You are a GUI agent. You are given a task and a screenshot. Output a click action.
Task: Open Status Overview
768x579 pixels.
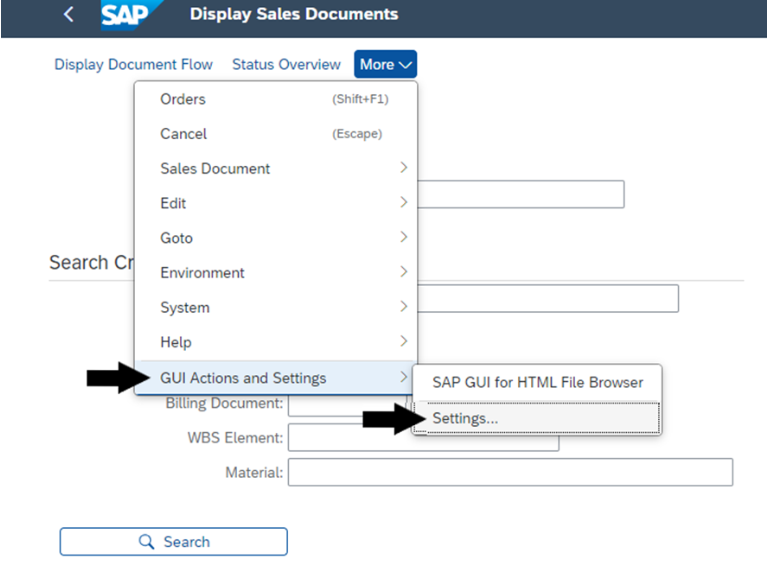point(286,65)
